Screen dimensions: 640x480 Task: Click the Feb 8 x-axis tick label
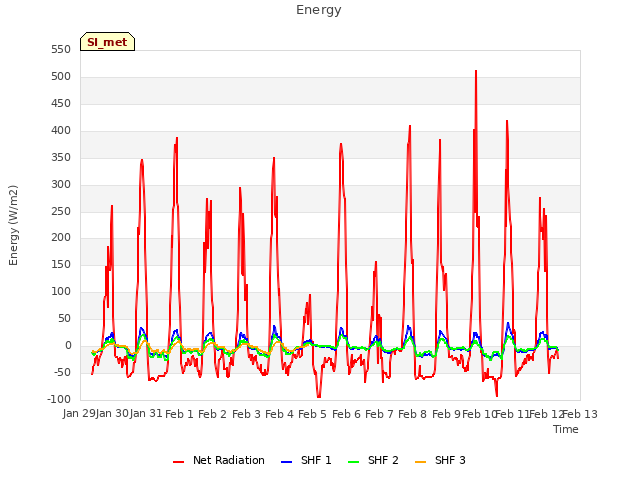click(x=413, y=414)
